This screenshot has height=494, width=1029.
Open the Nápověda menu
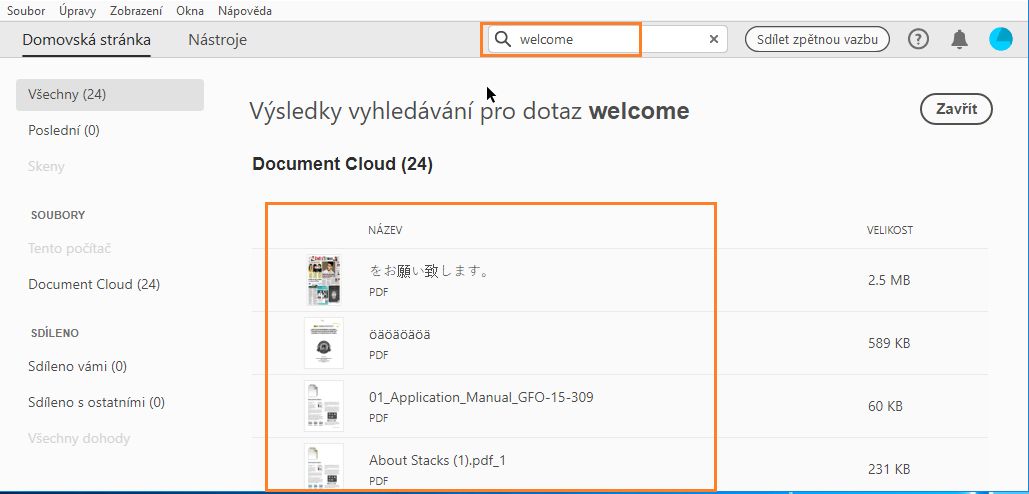point(245,11)
